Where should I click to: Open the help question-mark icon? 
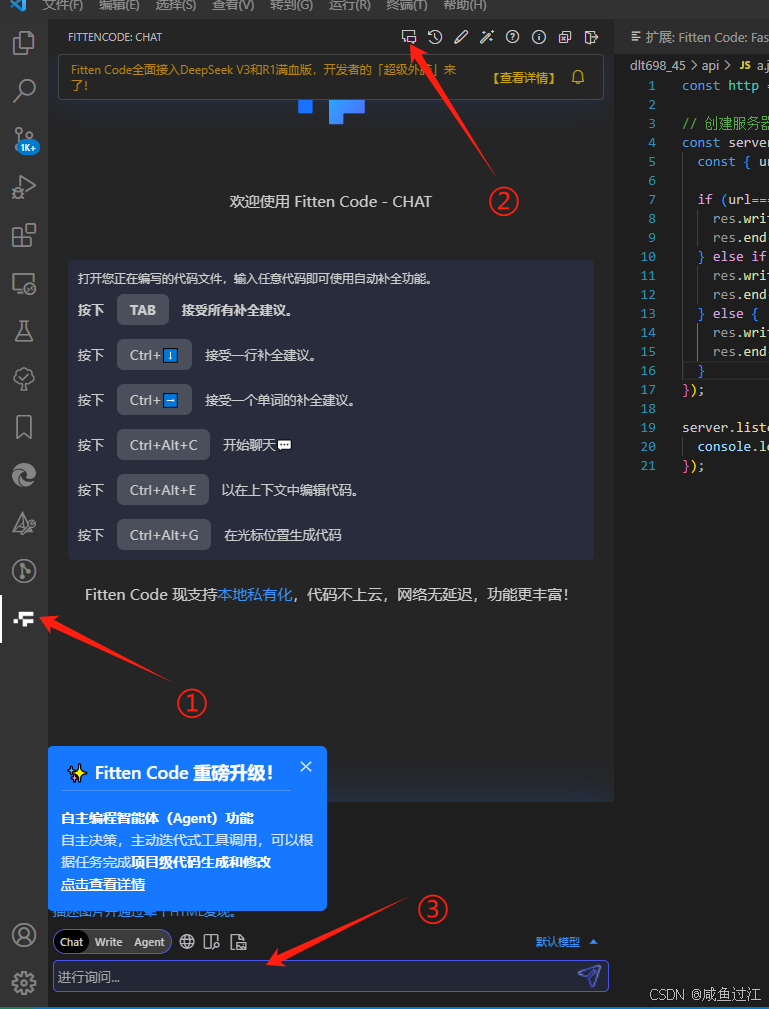point(512,37)
